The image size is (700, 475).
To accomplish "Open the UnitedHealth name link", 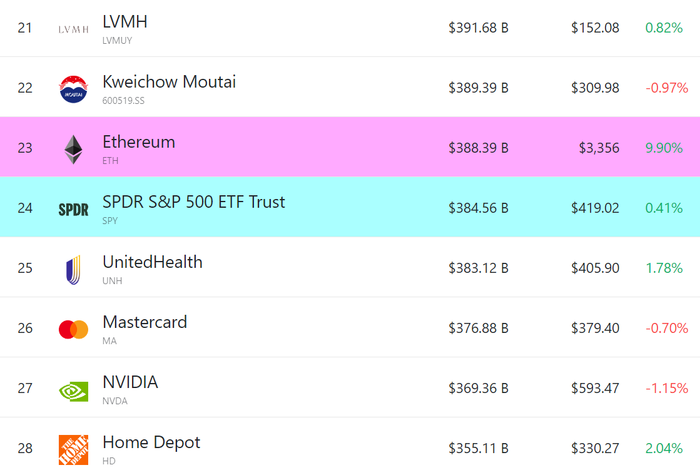I will click(153, 262).
